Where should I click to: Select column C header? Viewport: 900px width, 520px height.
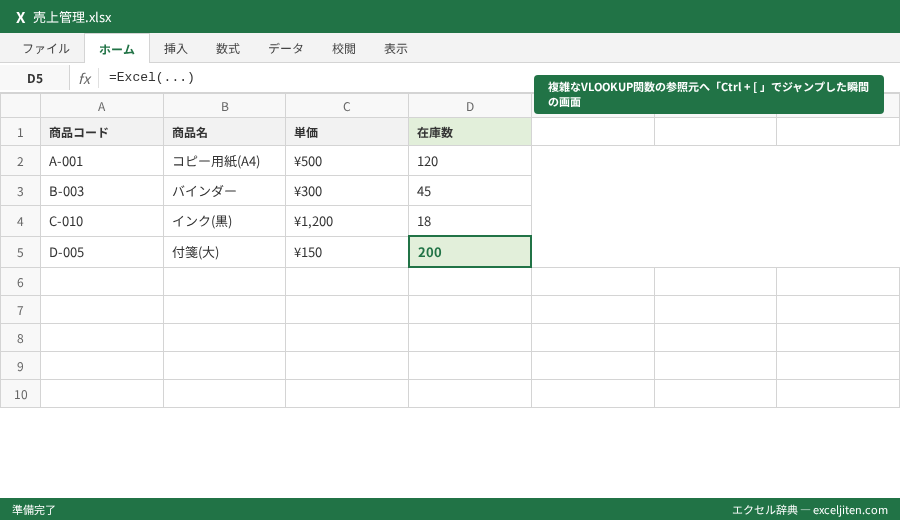(347, 106)
